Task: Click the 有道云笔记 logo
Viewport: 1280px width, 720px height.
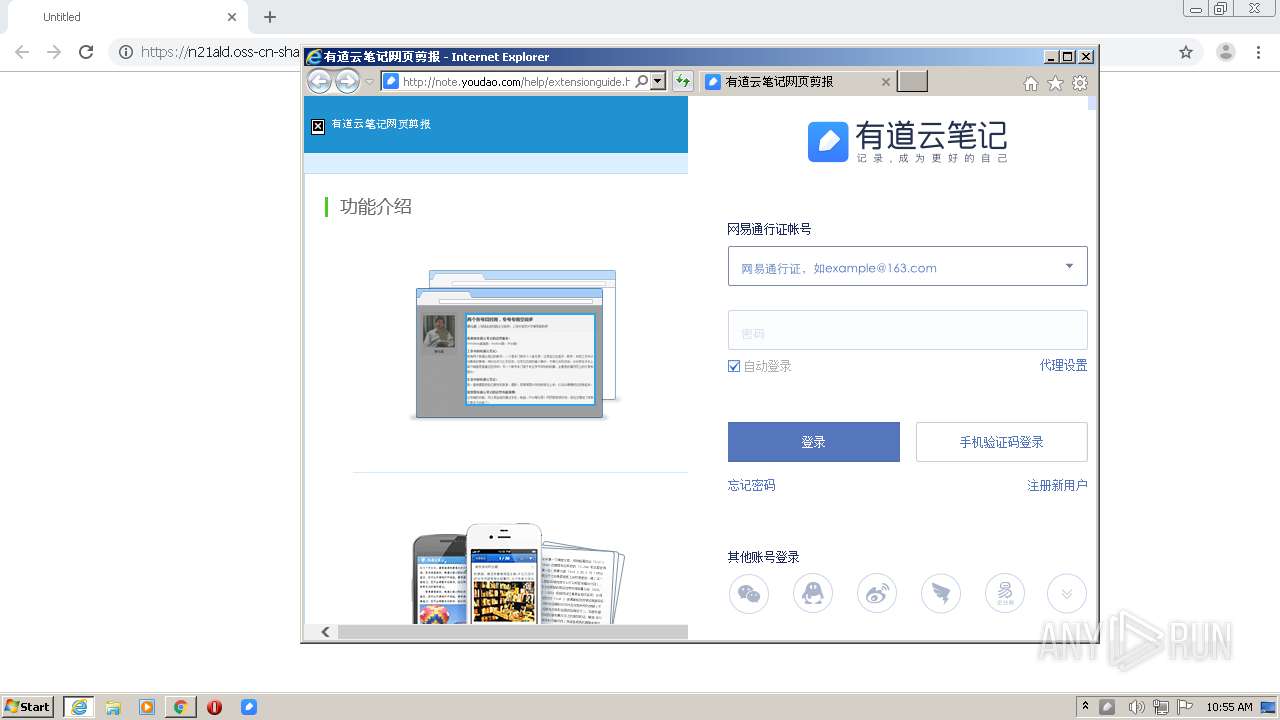Action: (907, 142)
